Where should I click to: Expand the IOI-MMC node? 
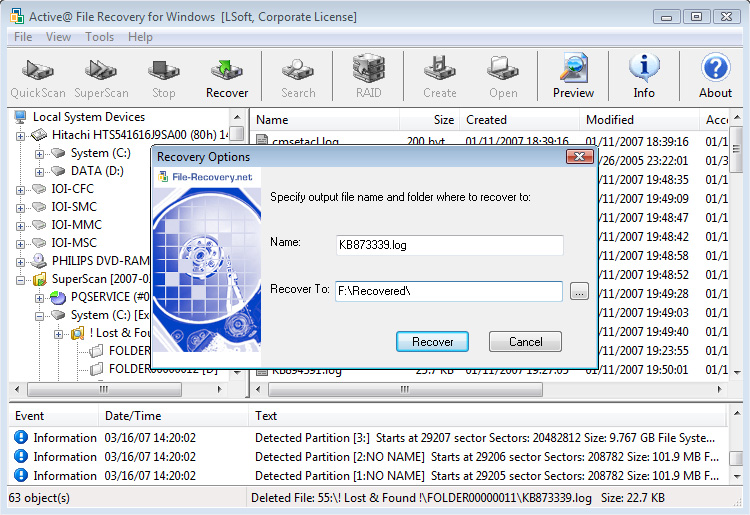click(x=20, y=226)
